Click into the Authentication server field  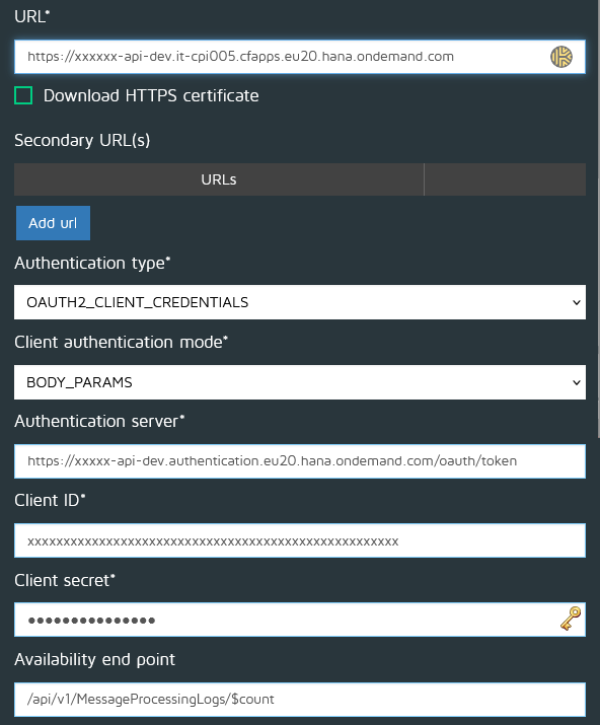(x=299, y=461)
